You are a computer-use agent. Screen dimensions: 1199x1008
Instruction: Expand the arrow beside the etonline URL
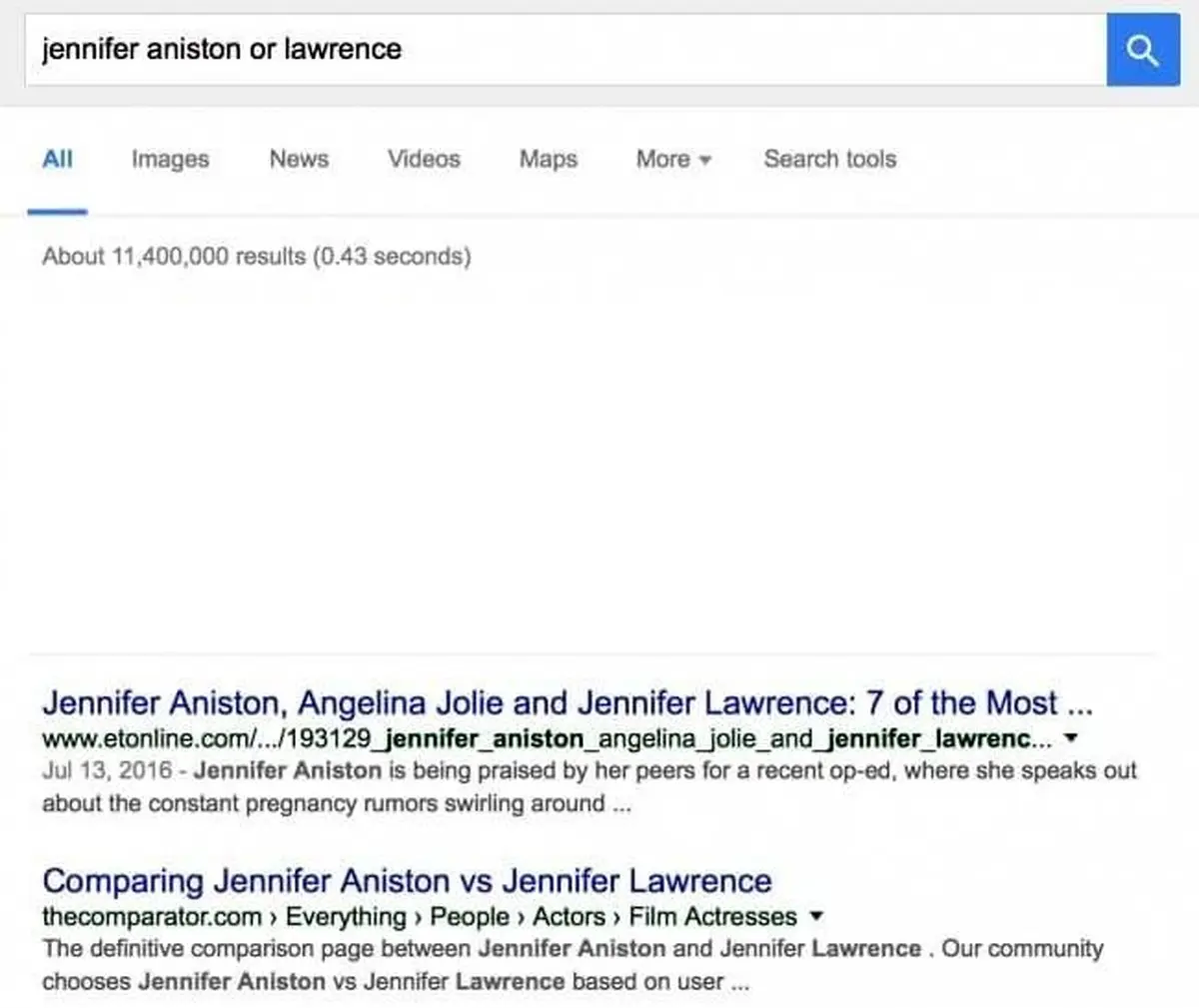pos(1071,738)
